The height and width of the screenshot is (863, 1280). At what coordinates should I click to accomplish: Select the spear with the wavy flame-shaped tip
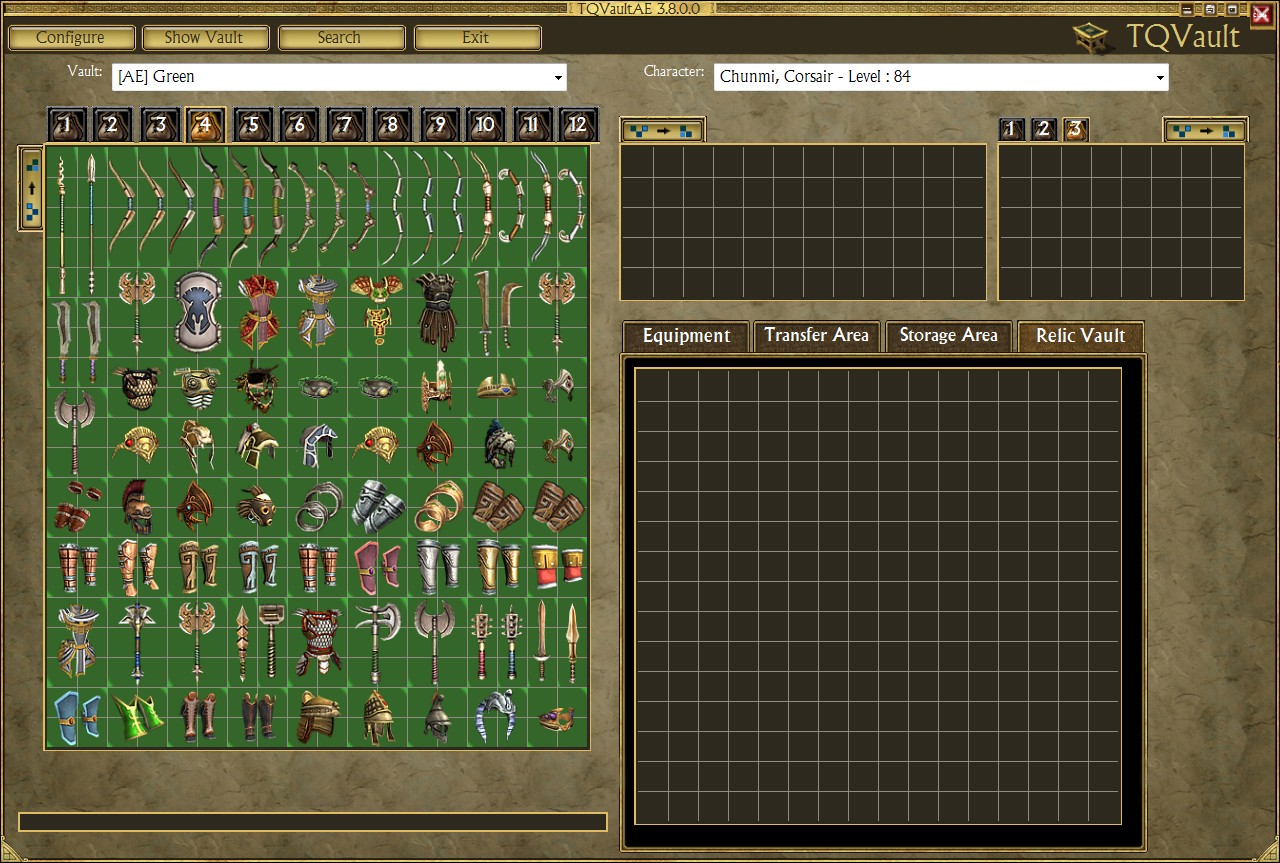[61, 223]
